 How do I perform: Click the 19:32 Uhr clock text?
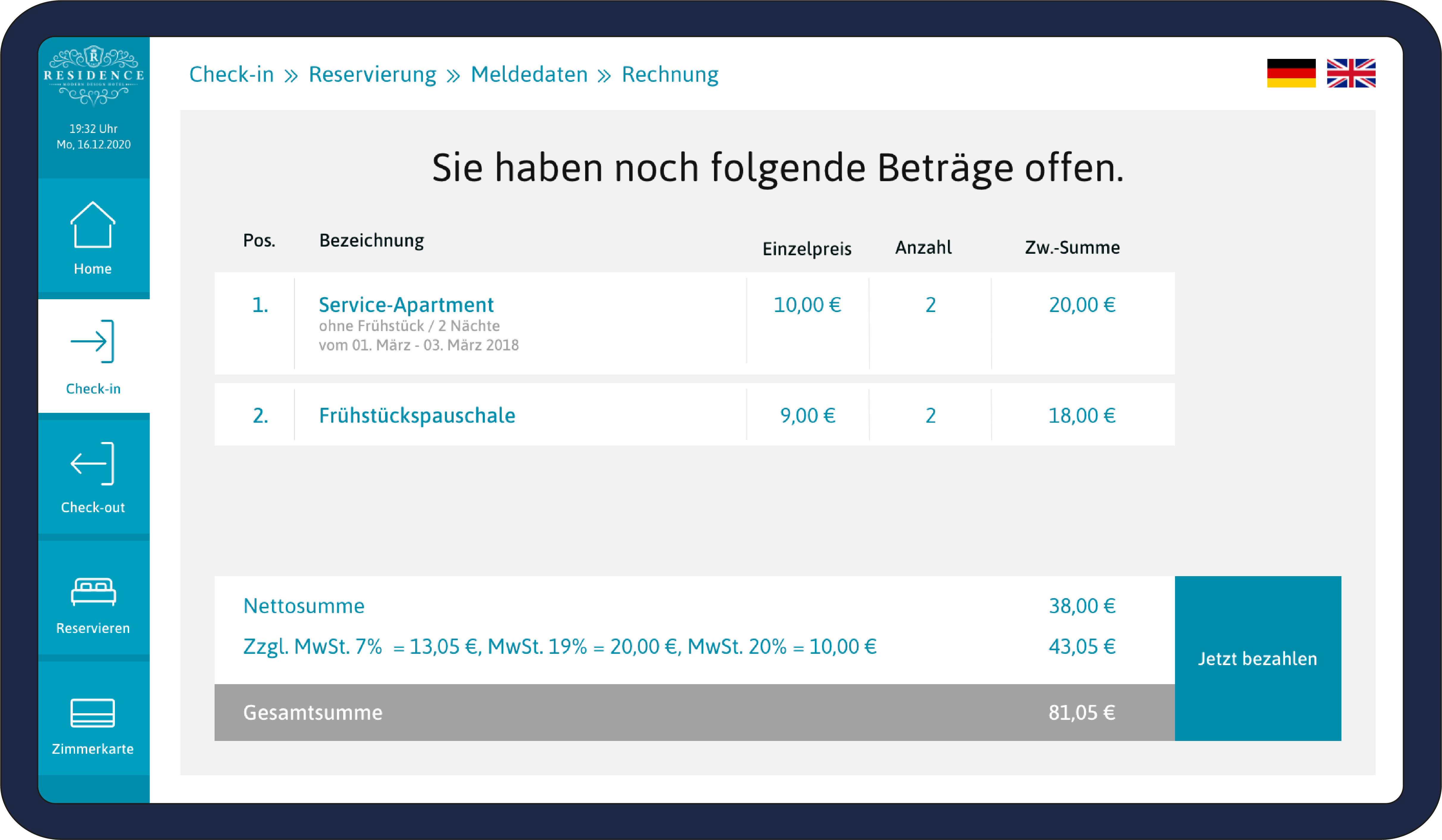[93, 129]
